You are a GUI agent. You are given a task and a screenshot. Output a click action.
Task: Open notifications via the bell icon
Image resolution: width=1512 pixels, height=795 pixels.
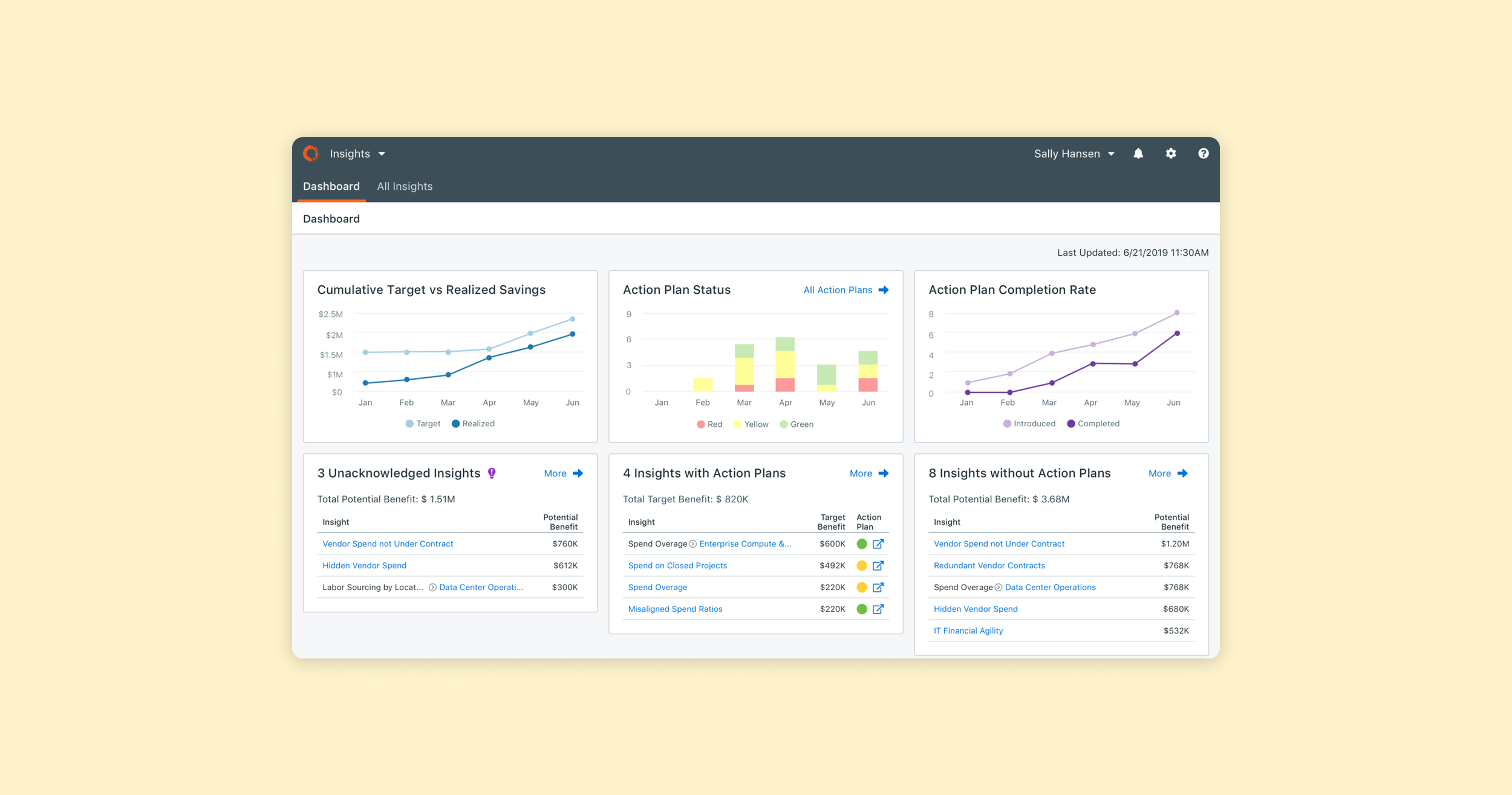pyautogui.click(x=1139, y=153)
